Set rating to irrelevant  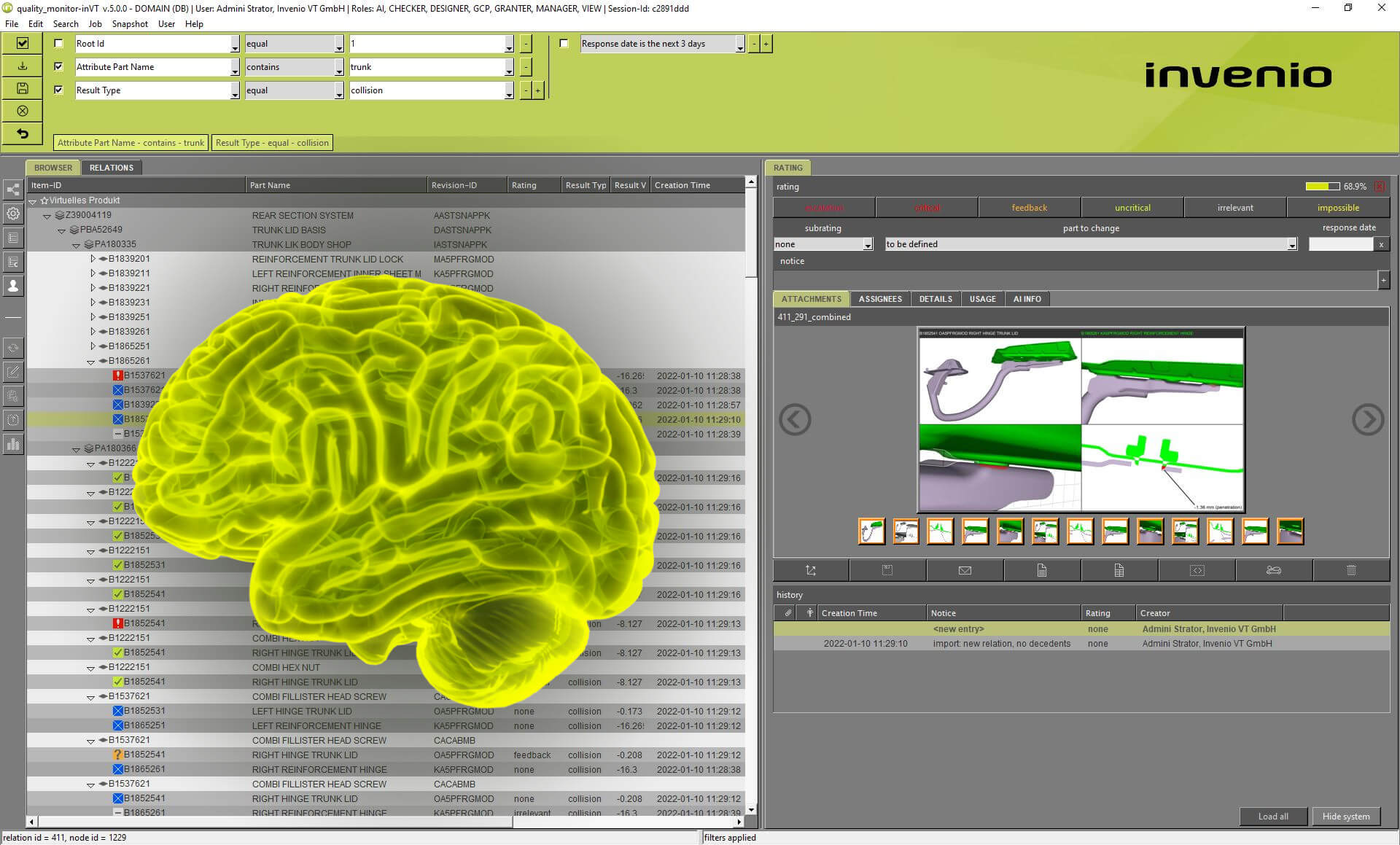(1235, 208)
